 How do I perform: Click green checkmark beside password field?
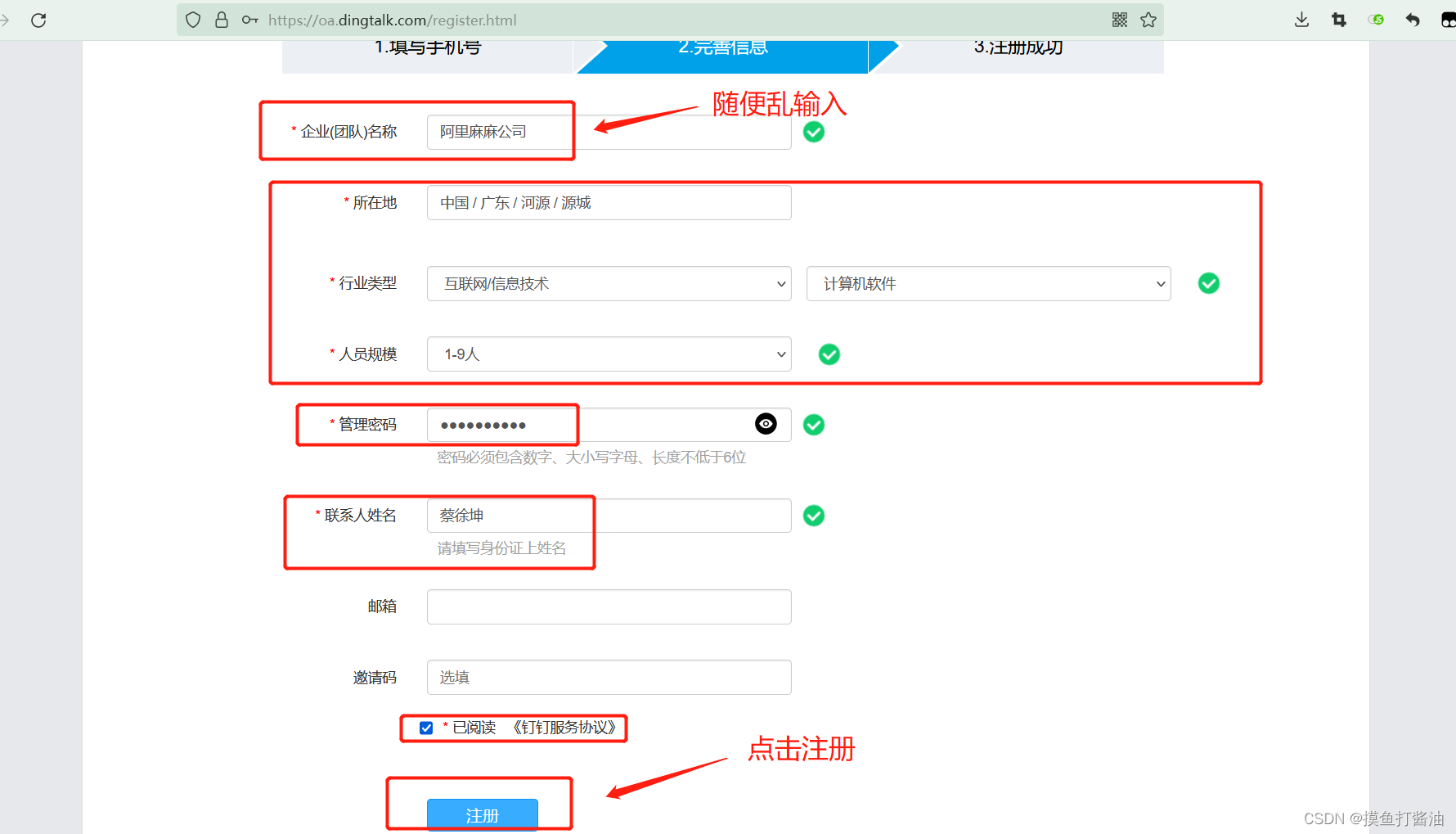pos(814,425)
